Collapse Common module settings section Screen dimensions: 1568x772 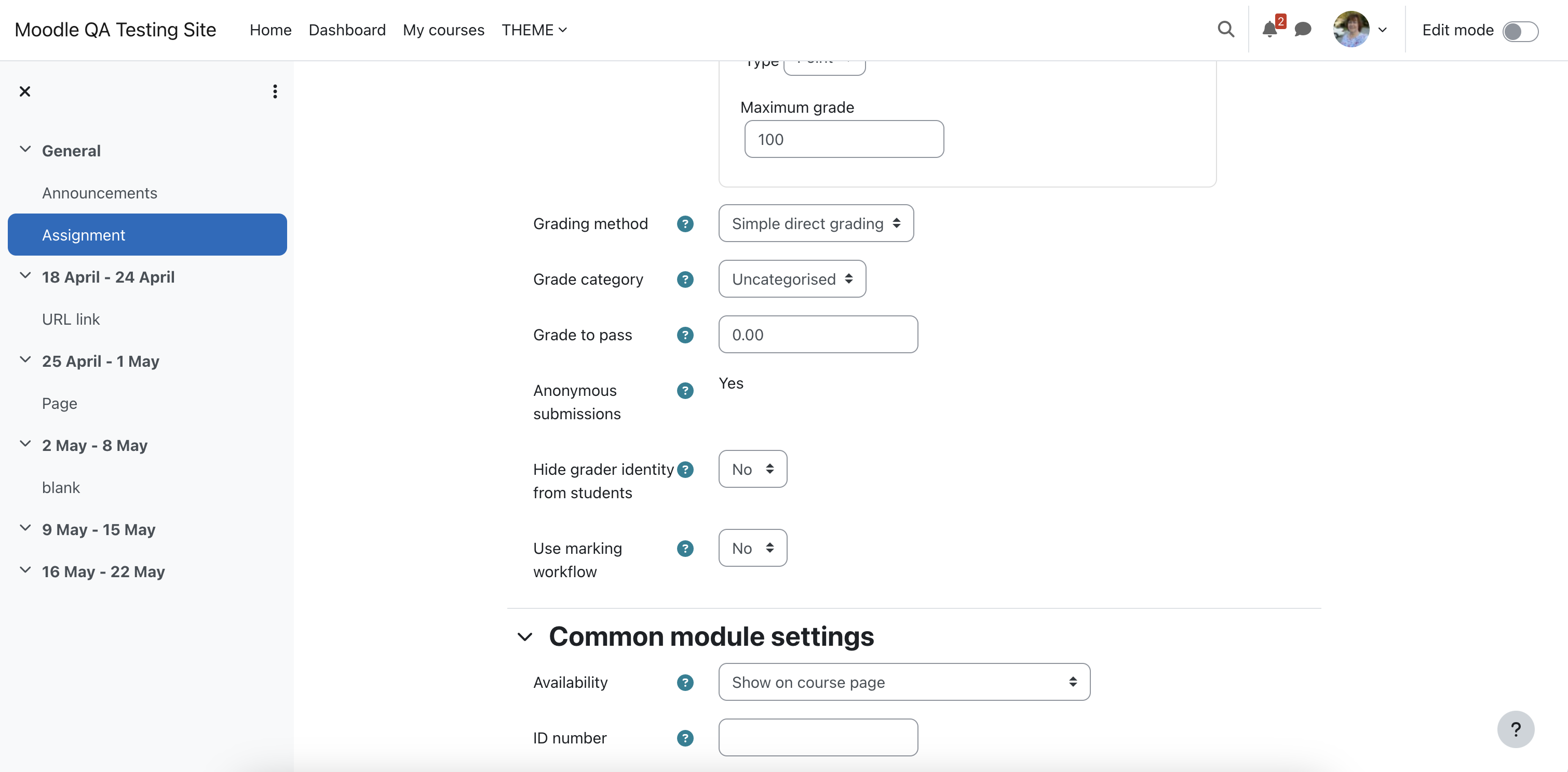pyautogui.click(x=525, y=637)
